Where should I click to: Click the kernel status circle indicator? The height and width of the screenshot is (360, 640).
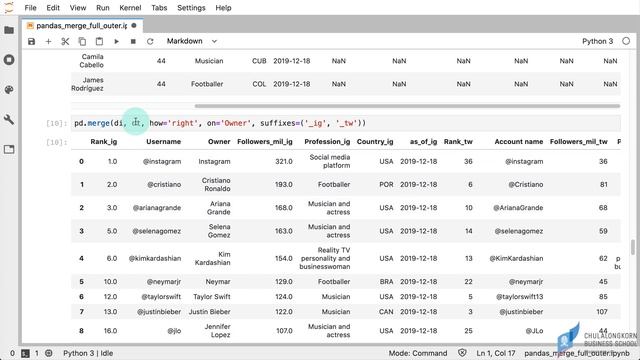click(x=626, y=41)
